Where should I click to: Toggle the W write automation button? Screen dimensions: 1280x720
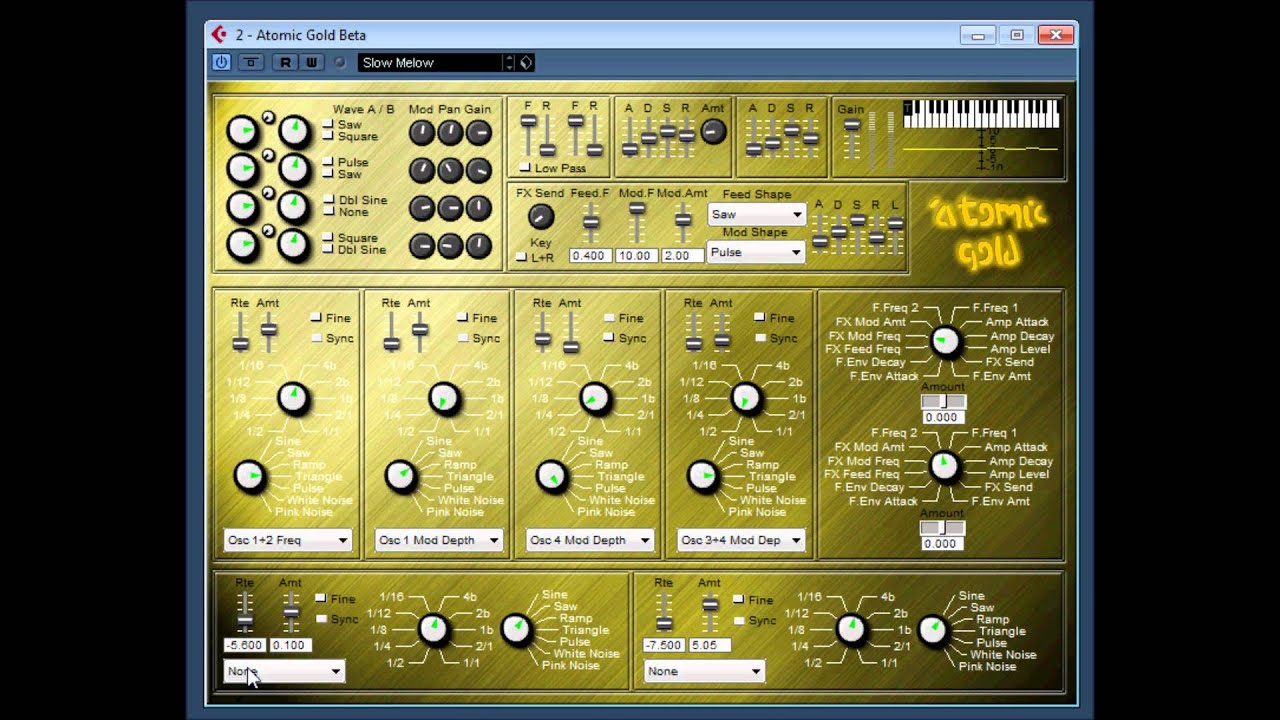pyautogui.click(x=311, y=62)
